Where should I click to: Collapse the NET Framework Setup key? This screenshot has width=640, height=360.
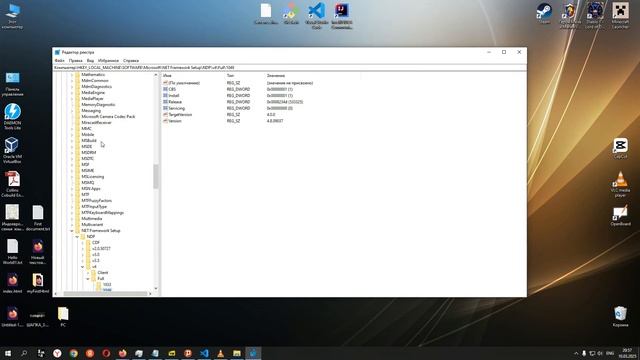[72, 231]
